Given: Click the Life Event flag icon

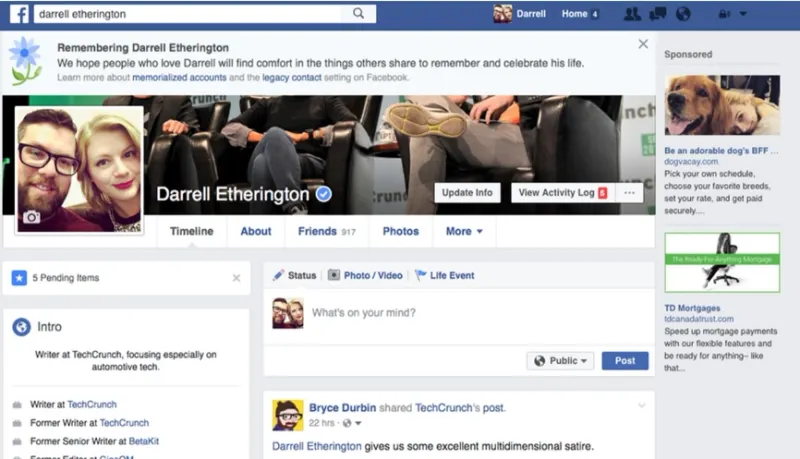Looking at the screenshot, I should (420, 275).
